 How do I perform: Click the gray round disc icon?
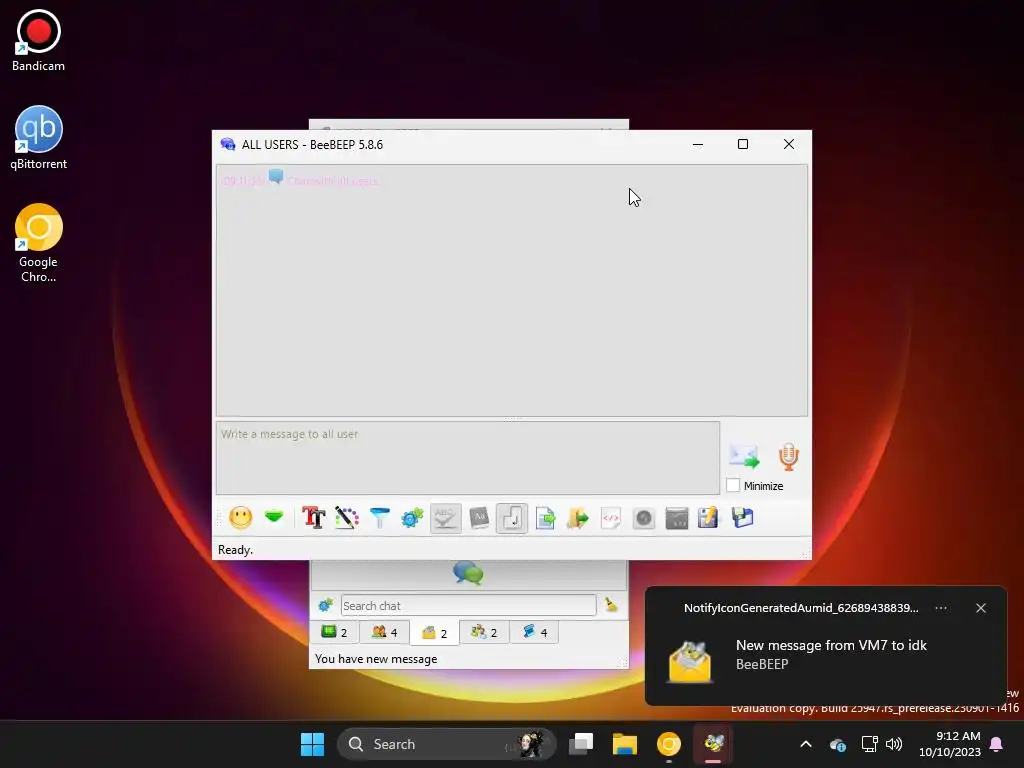point(644,518)
